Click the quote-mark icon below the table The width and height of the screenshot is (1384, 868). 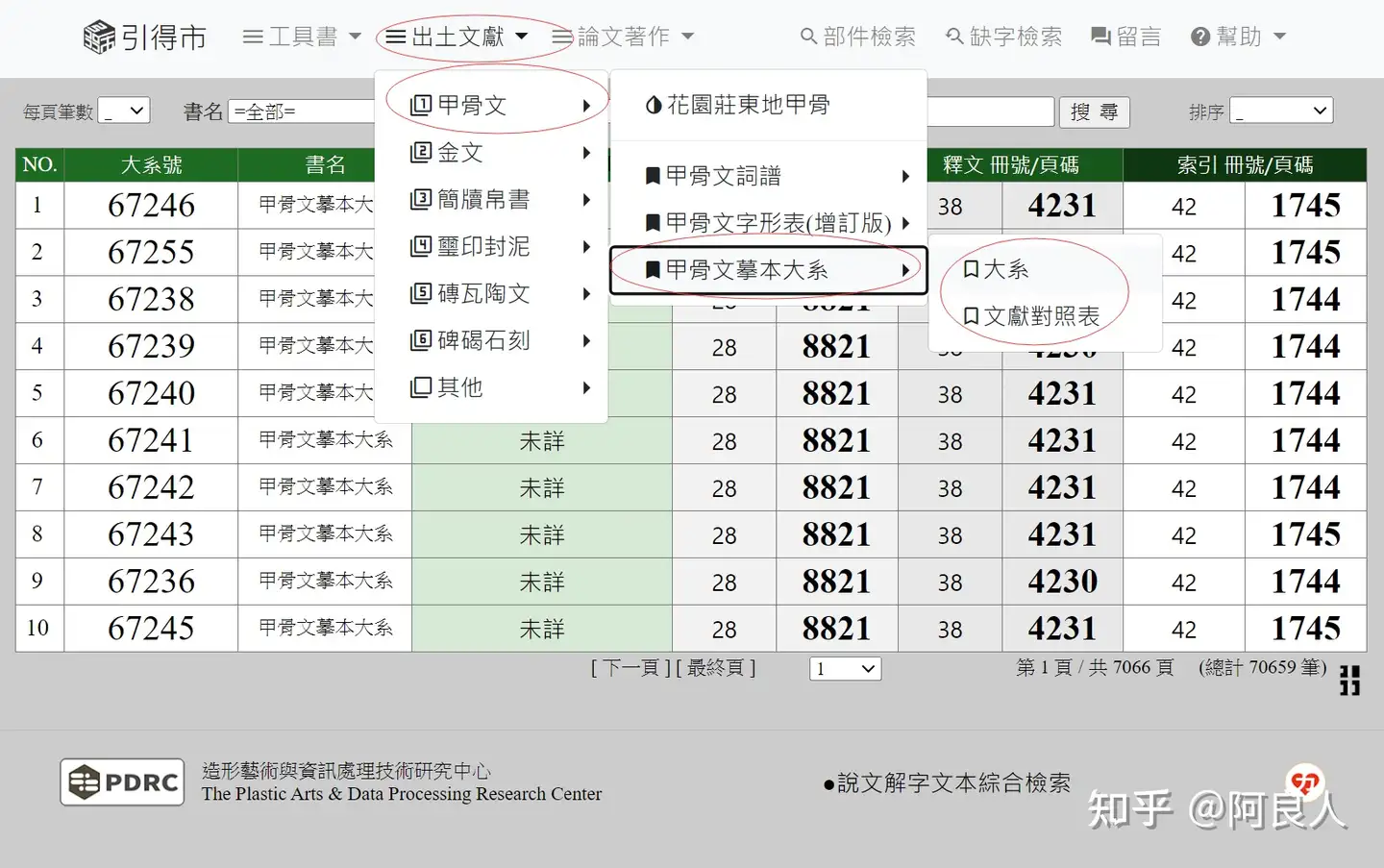(1349, 680)
